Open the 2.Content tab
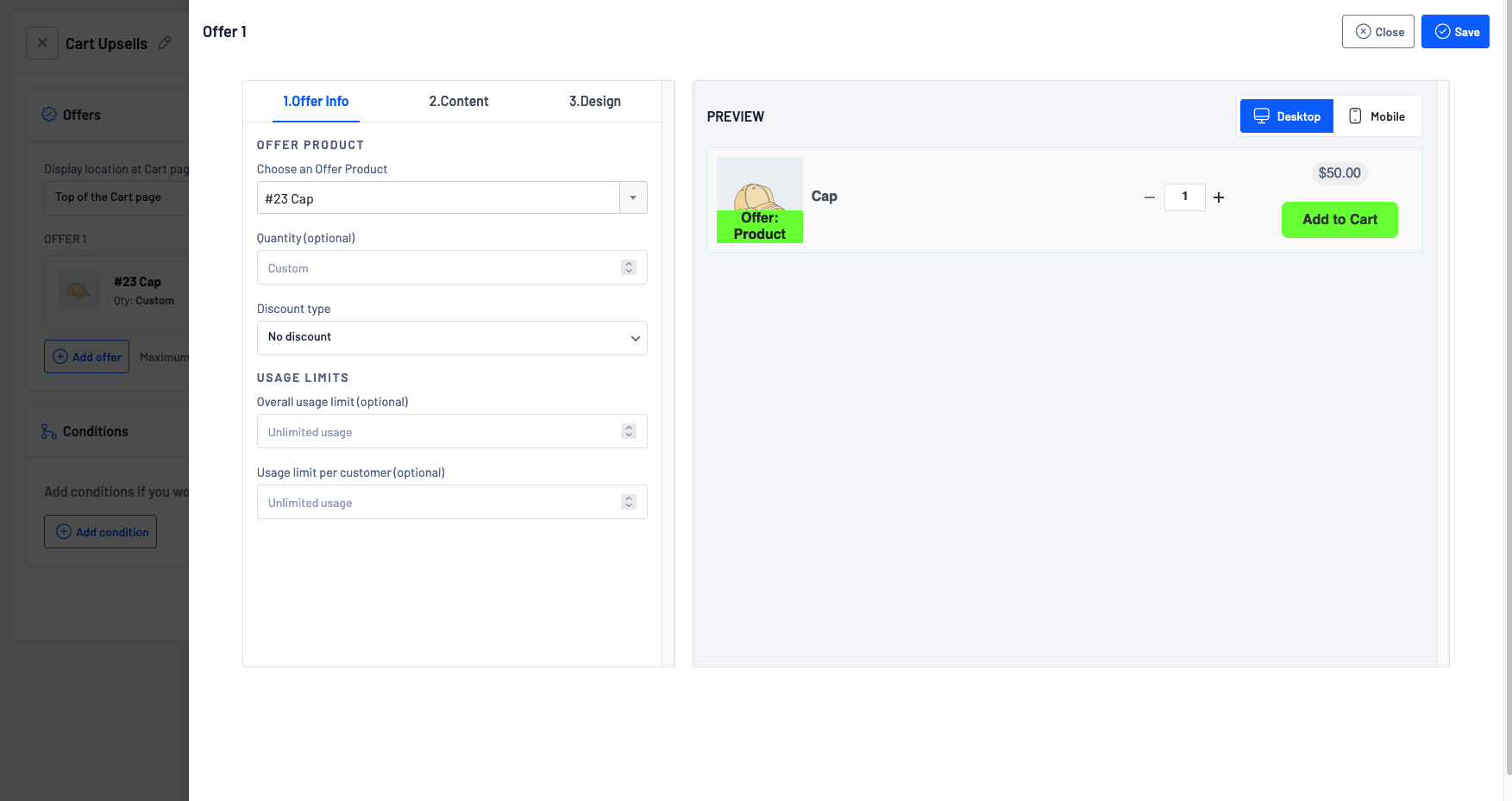This screenshot has height=801, width=1512. pyautogui.click(x=458, y=102)
